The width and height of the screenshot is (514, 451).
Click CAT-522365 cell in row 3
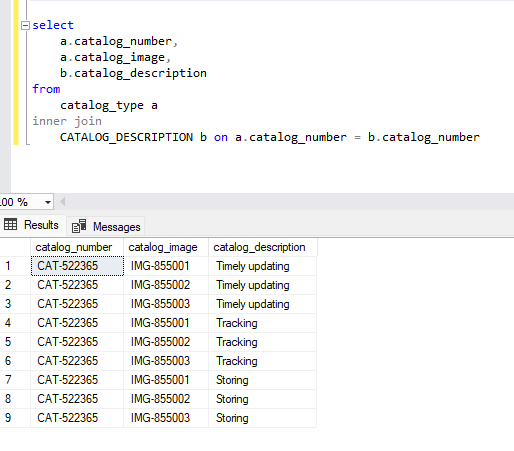(77, 304)
